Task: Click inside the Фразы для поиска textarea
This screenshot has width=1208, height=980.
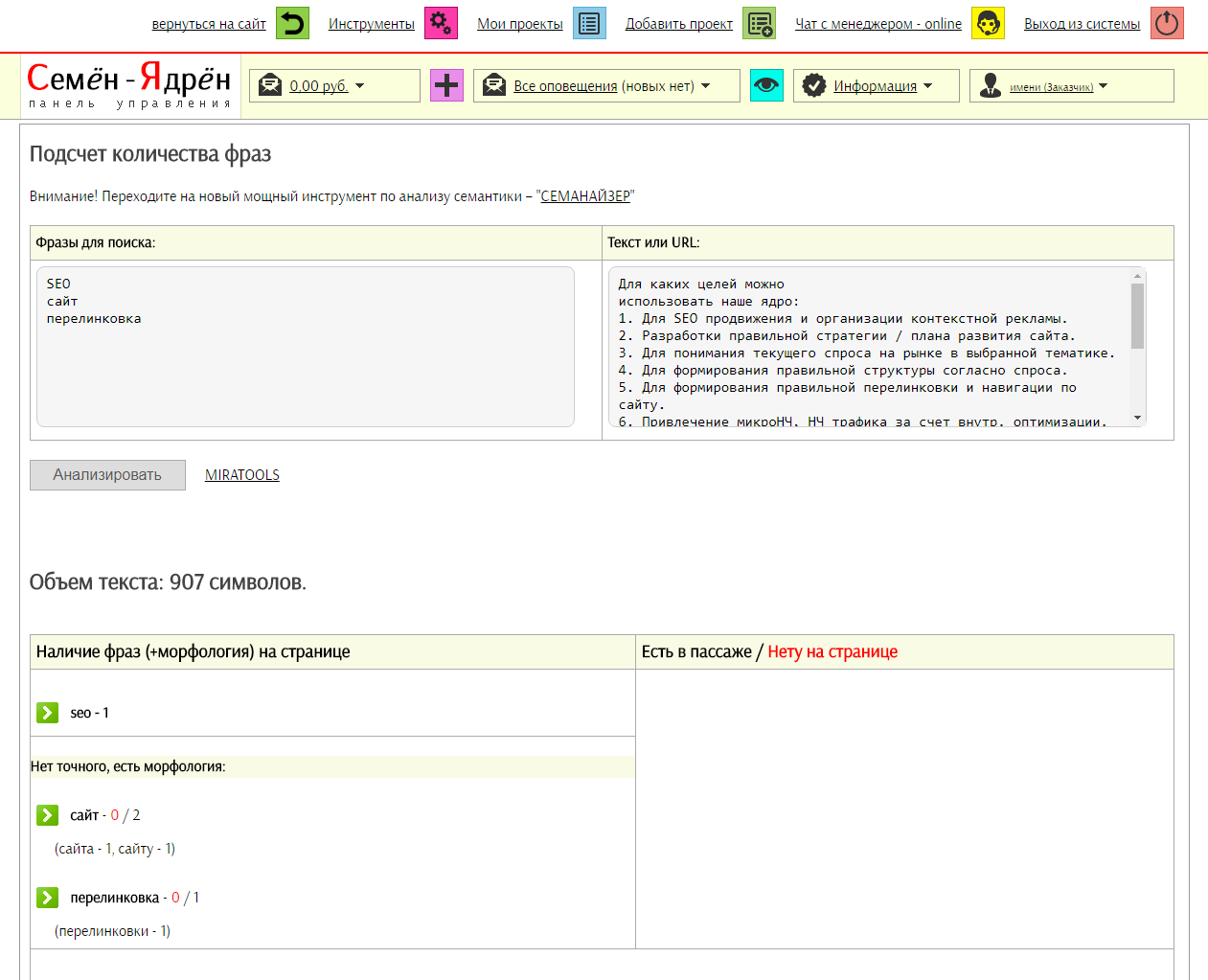Action: (306, 347)
